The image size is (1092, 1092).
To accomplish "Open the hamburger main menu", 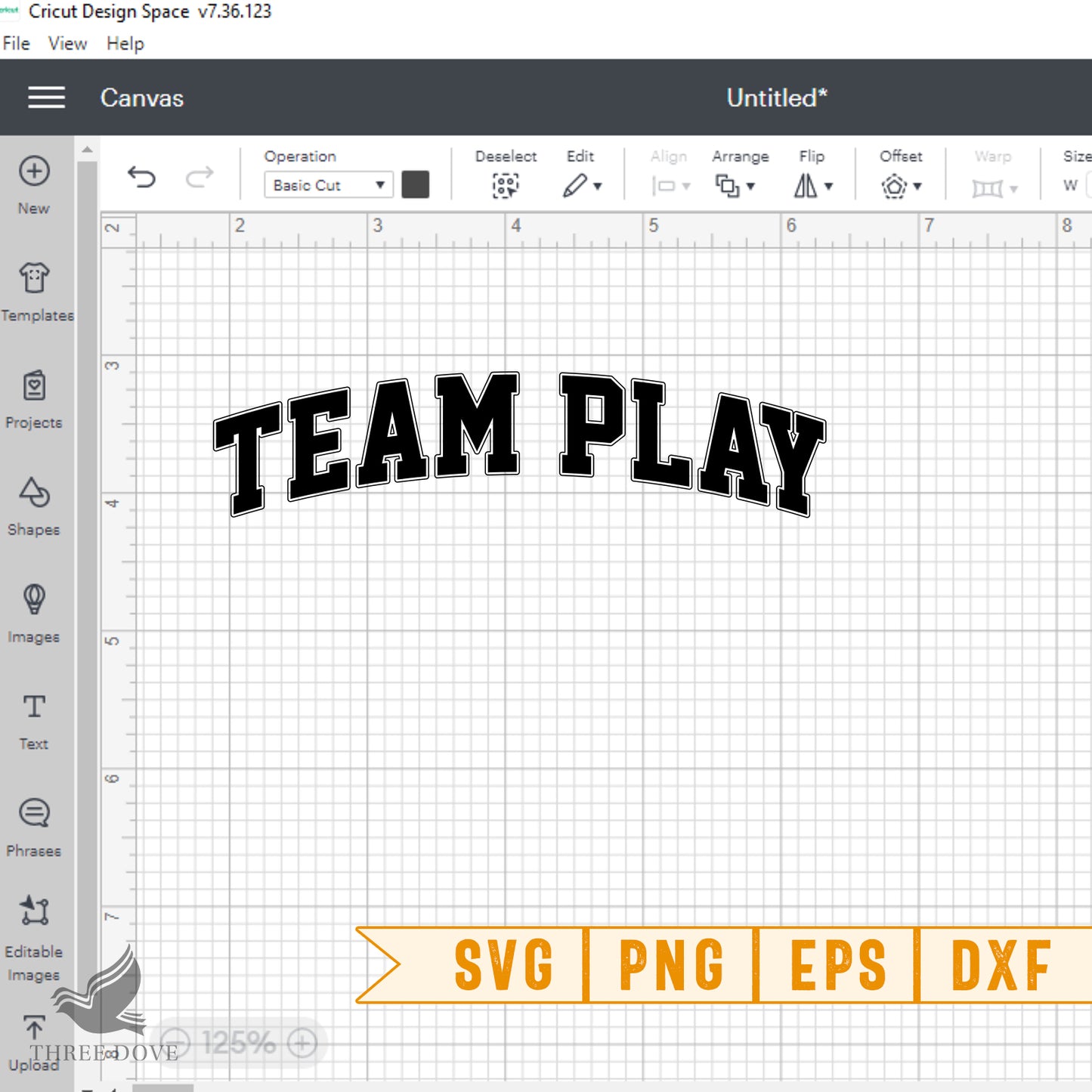I will point(46,97).
